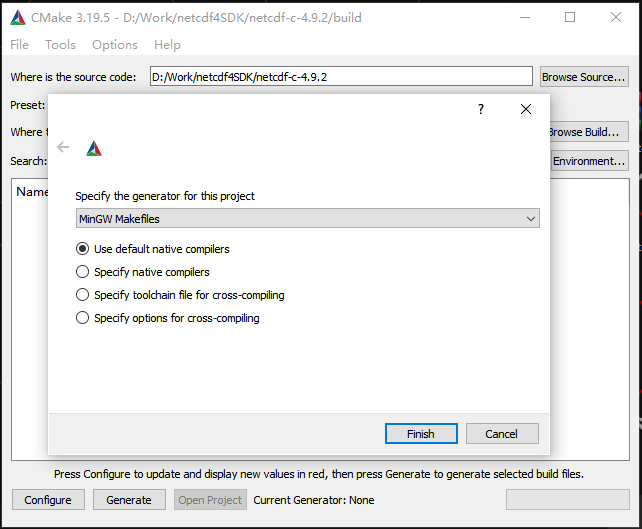
Task: Click 'Specify the generator for this project' label
Action: (165, 196)
